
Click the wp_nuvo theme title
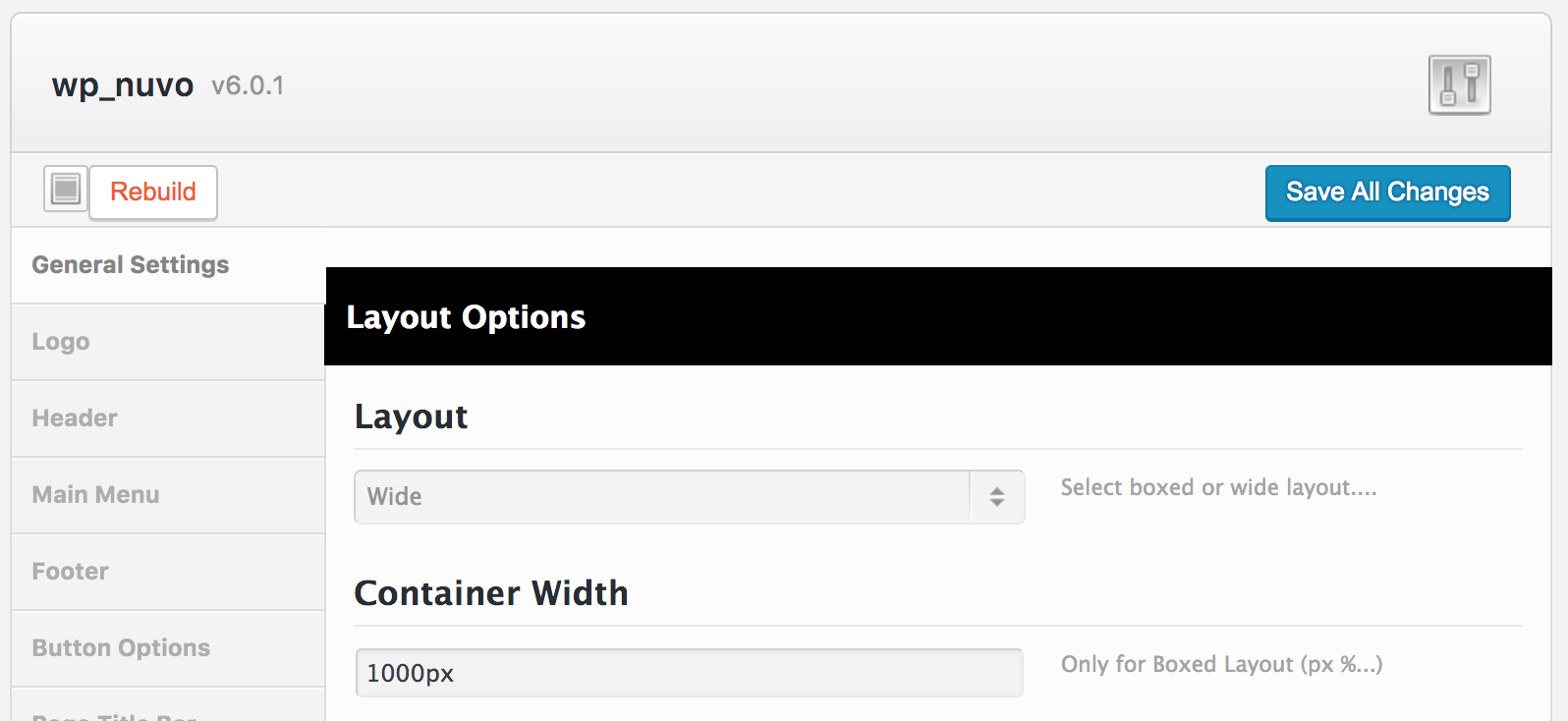[x=123, y=85]
